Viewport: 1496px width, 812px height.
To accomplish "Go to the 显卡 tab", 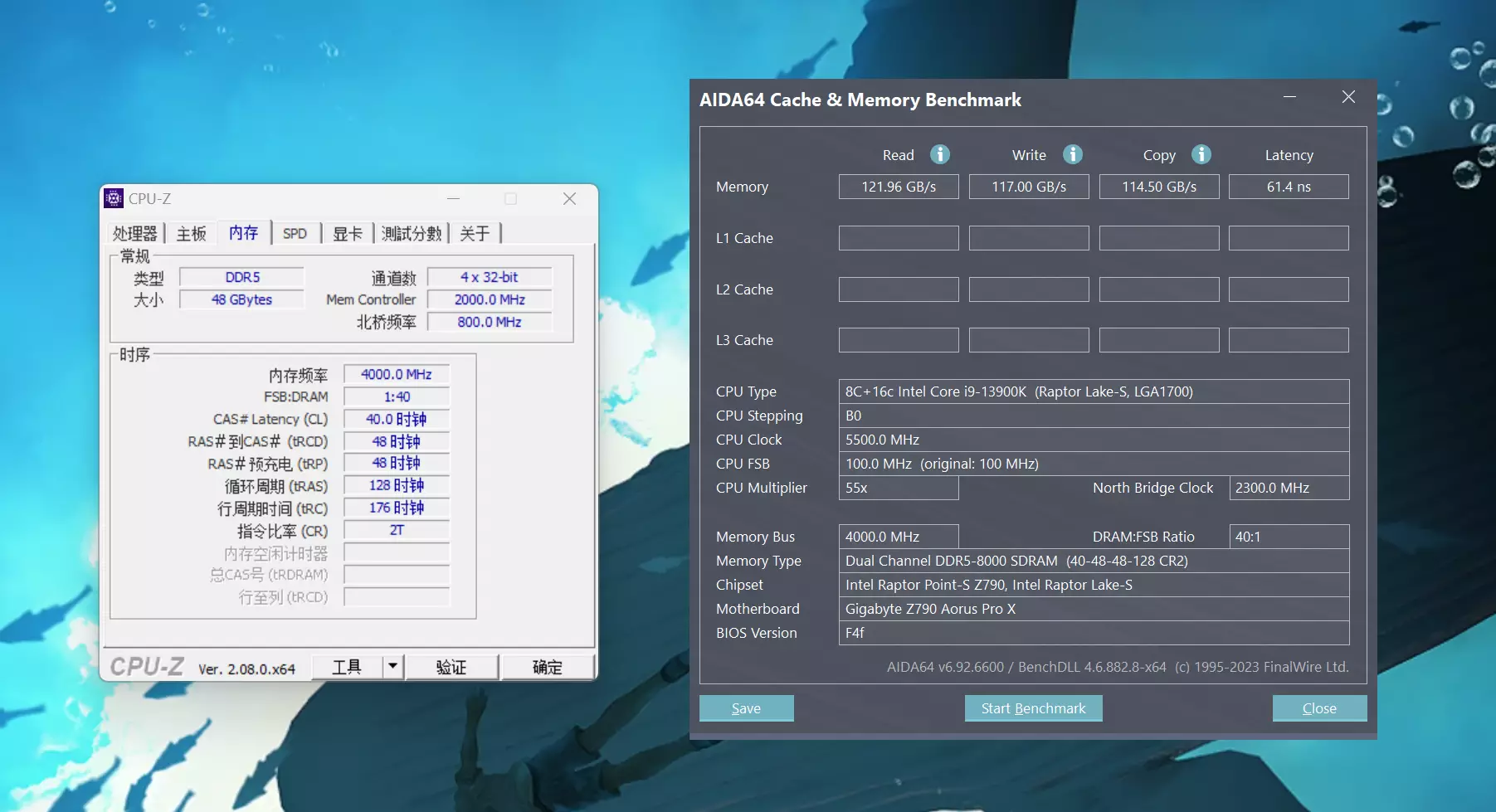I will pyautogui.click(x=347, y=234).
